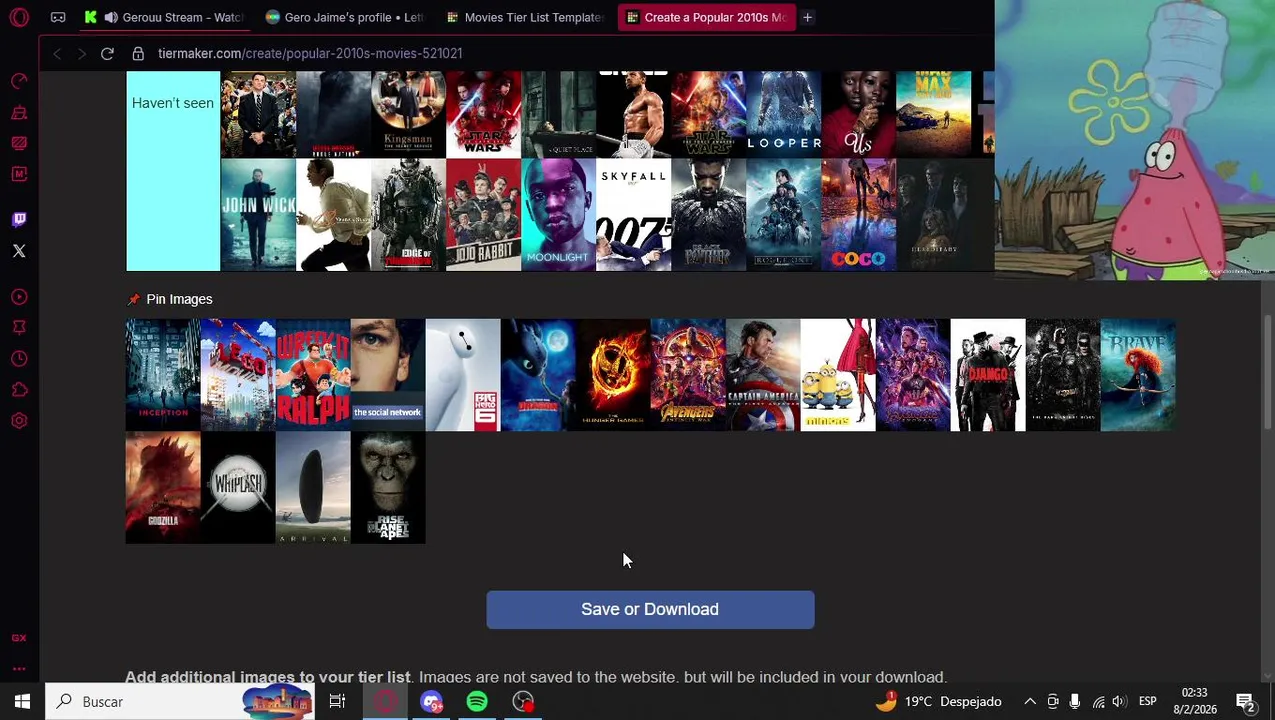Go back to the previous page
1275x720 pixels.
tap(57, 53)
